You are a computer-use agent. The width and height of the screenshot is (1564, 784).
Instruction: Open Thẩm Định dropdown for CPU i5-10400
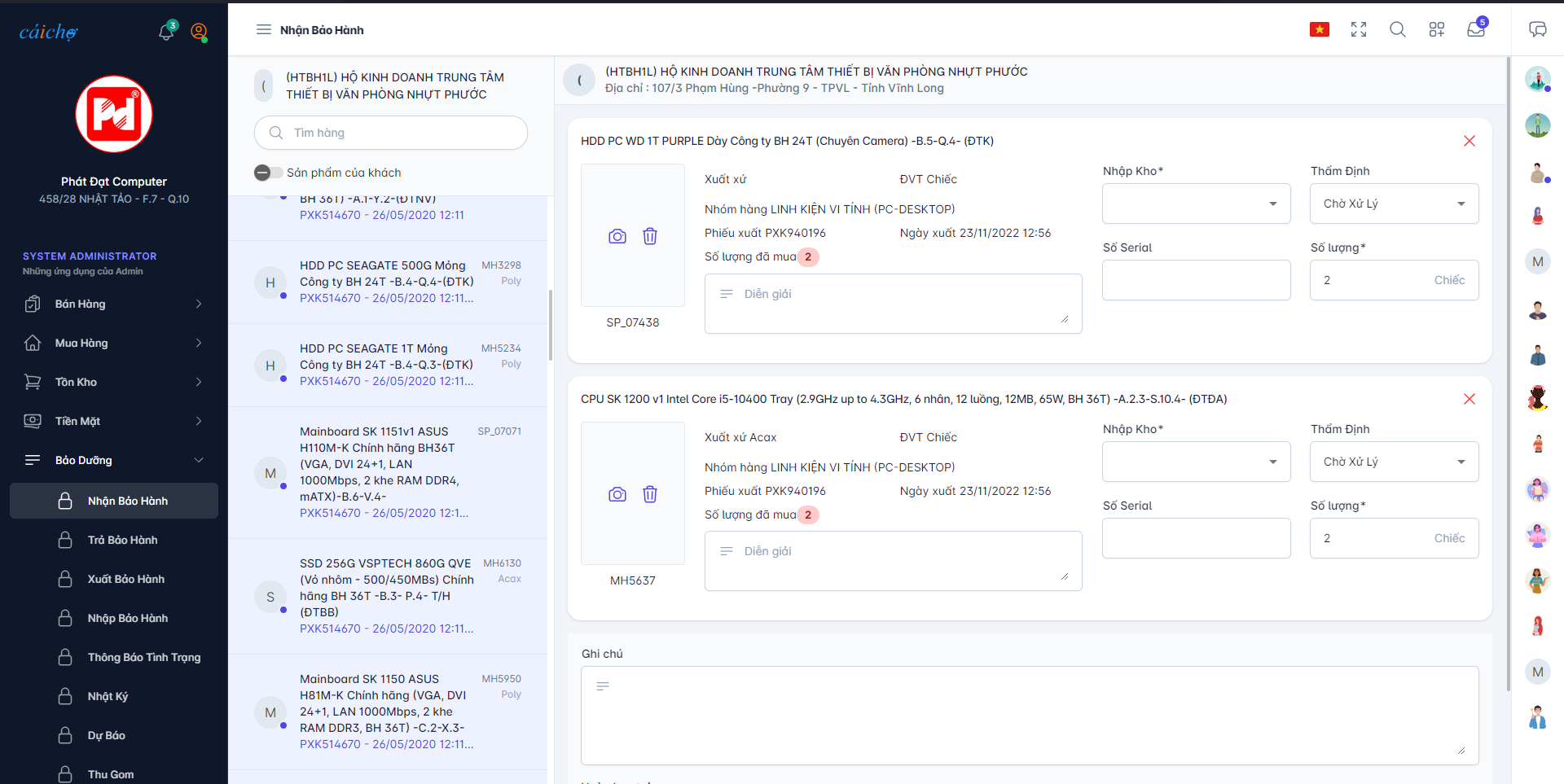pos(1394,462)
